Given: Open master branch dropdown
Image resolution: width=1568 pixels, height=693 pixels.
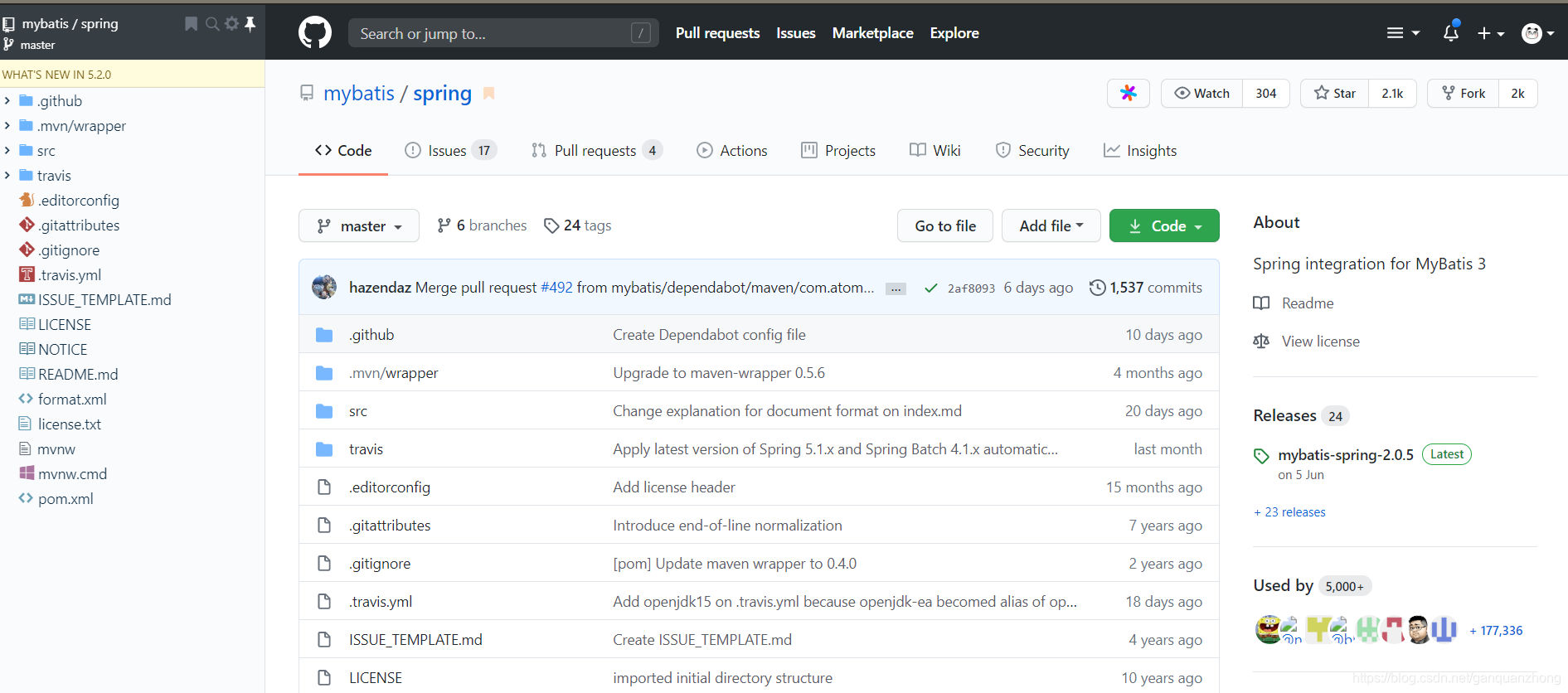Looking at the screenshot, I should (359, 225).
